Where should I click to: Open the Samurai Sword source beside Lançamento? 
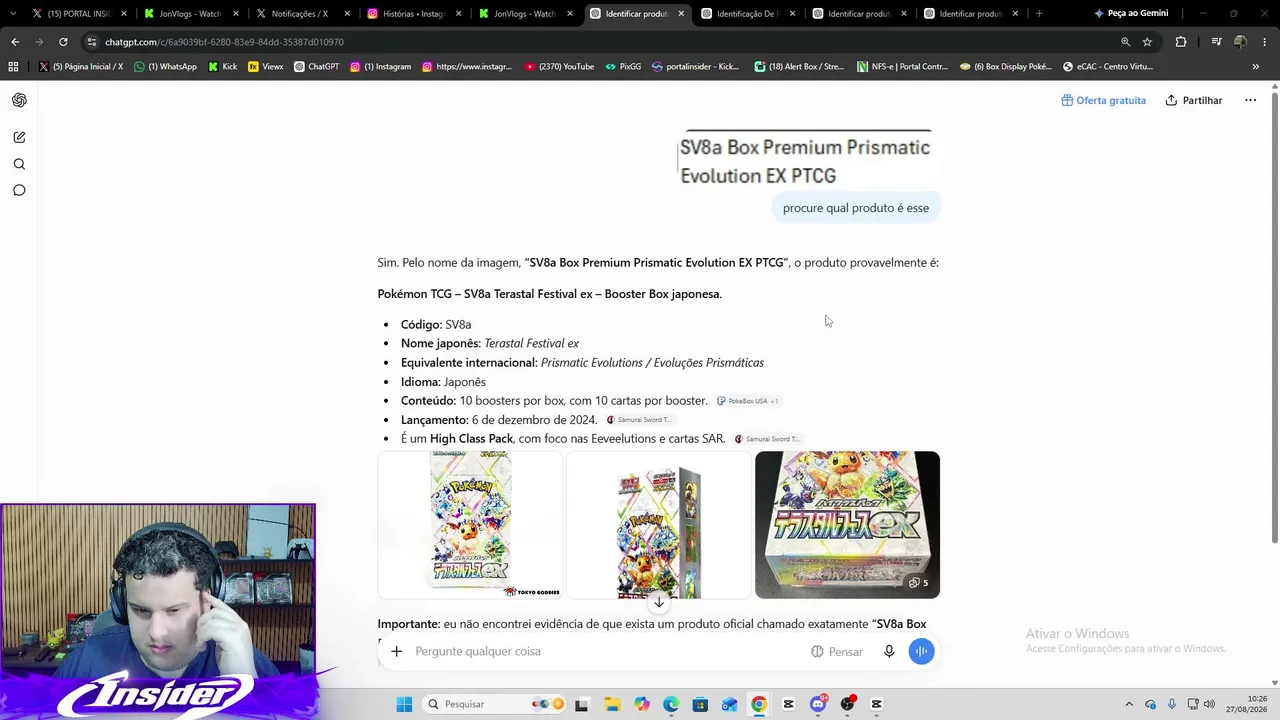(x=640, y=420)
